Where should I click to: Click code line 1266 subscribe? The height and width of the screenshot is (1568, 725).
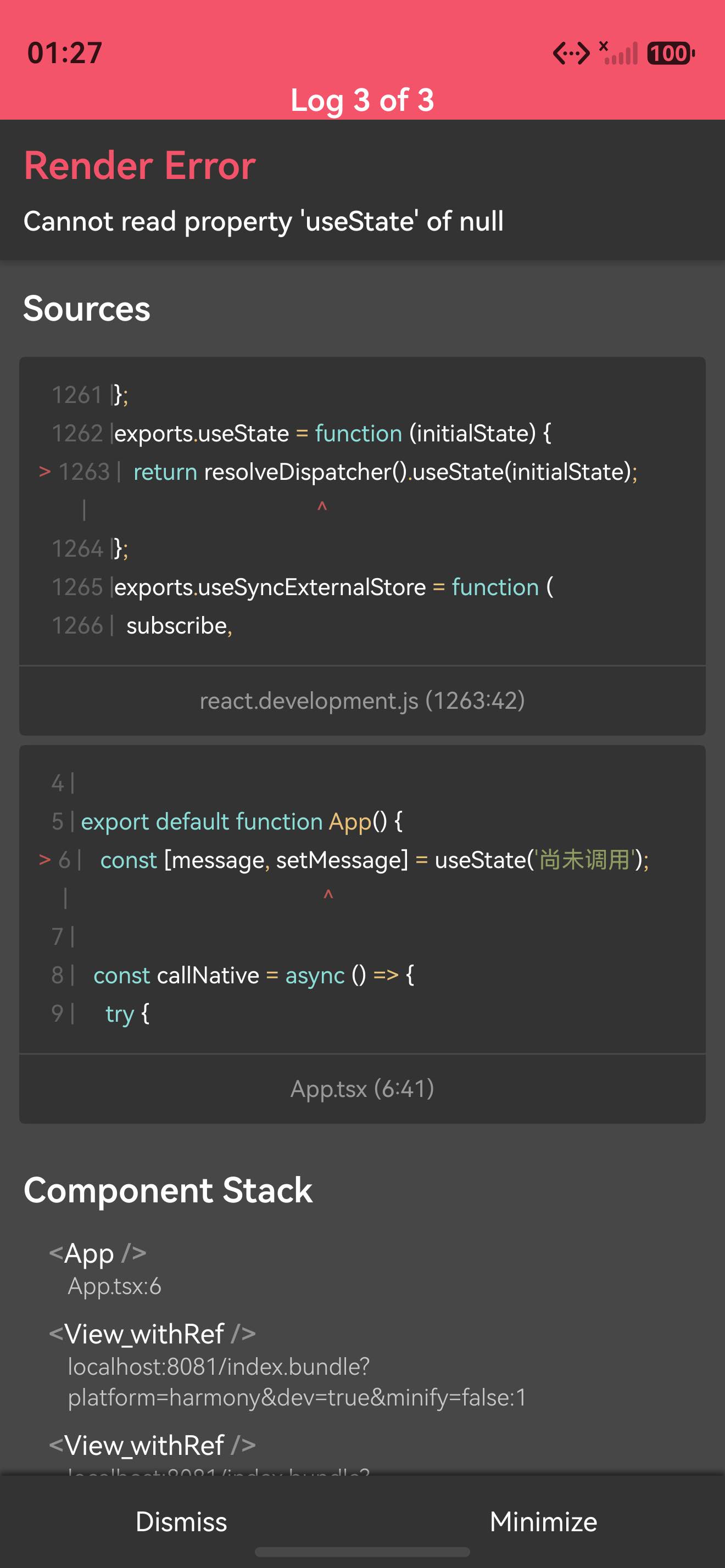tap(142, 626)
